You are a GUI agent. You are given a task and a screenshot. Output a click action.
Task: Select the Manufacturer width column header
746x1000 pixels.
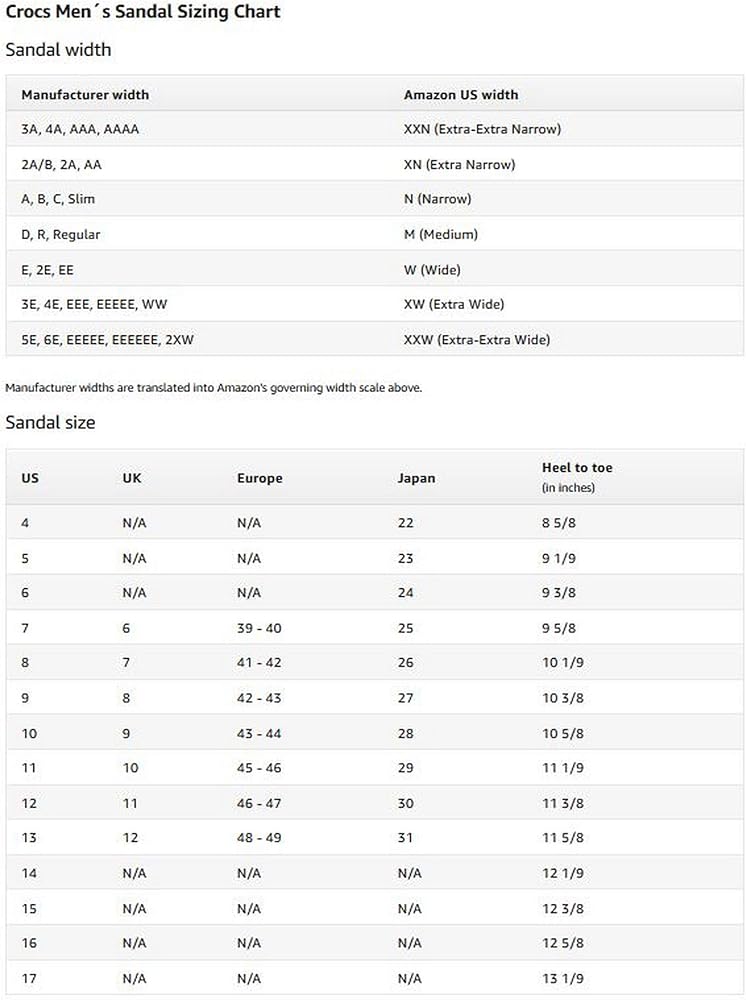85,95
